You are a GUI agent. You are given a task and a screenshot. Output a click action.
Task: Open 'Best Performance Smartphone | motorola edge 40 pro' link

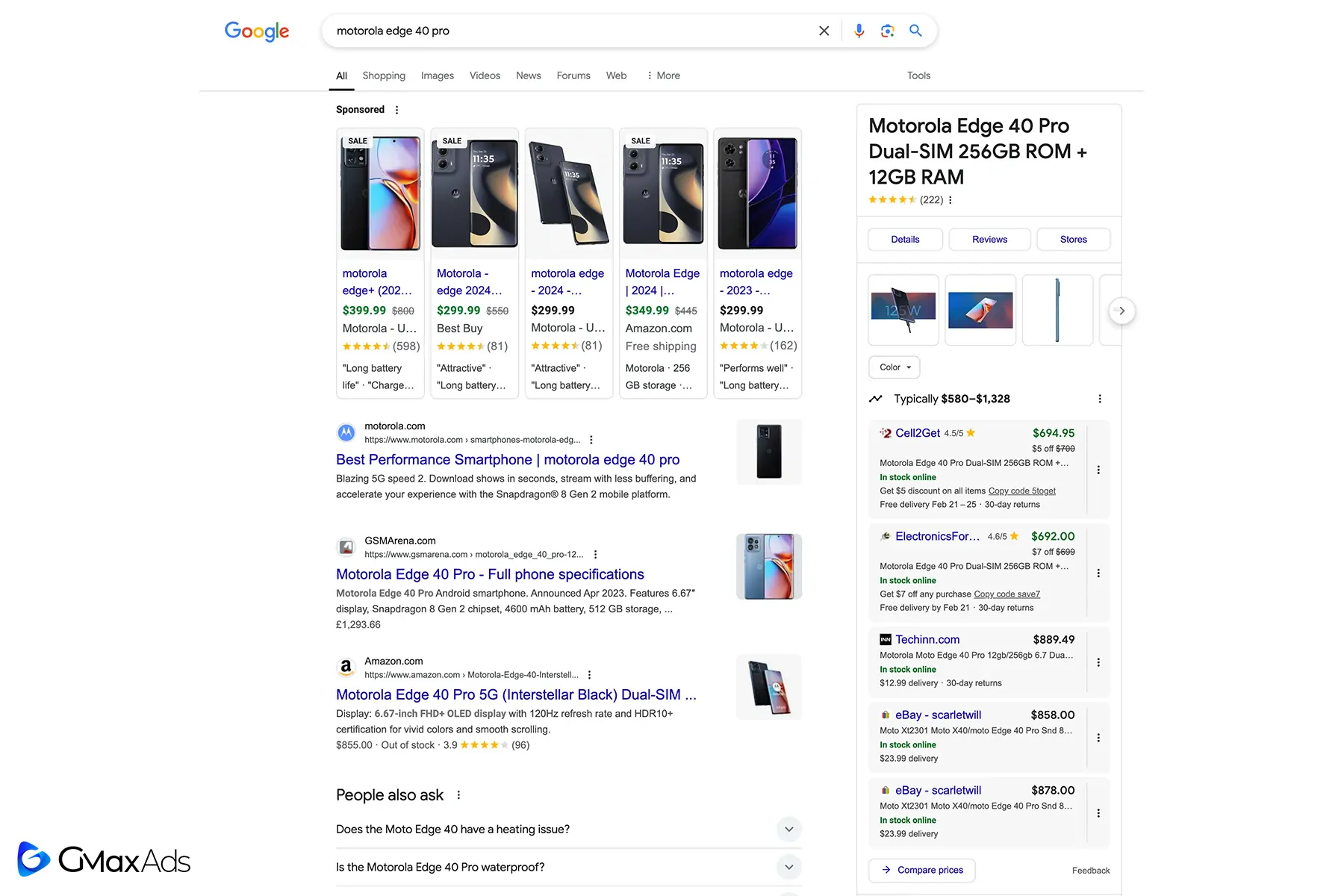[508, 460]
